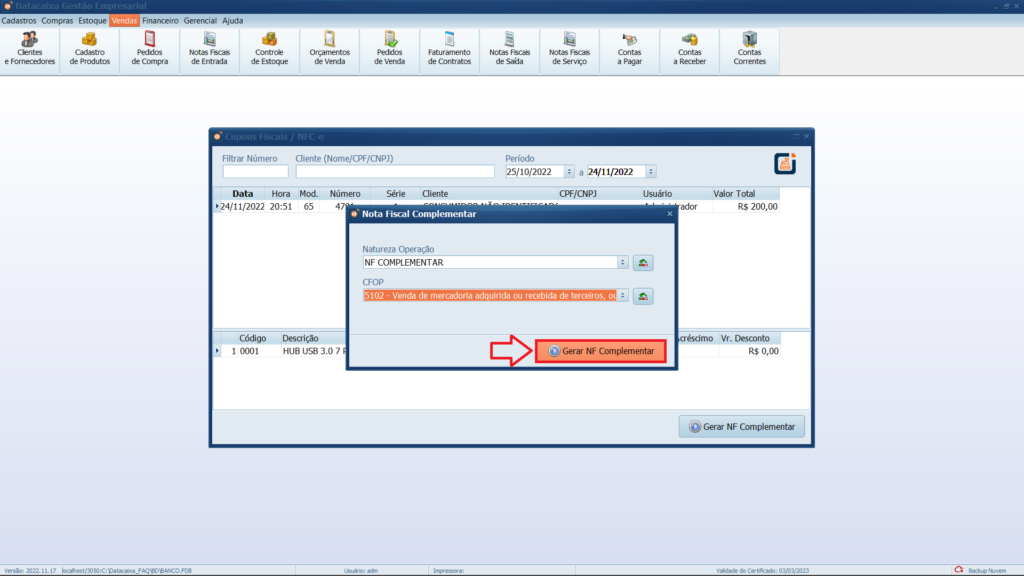The height and width of the screenshot is (576, 1024).
Task: Expand the Natureza Operação dropdown
Action: 623,263
